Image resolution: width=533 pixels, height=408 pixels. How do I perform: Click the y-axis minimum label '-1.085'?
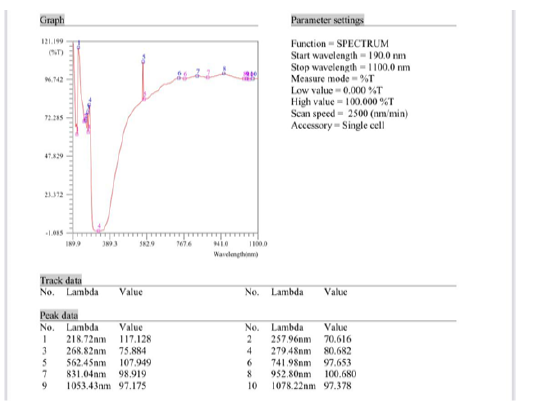point(54,233)
